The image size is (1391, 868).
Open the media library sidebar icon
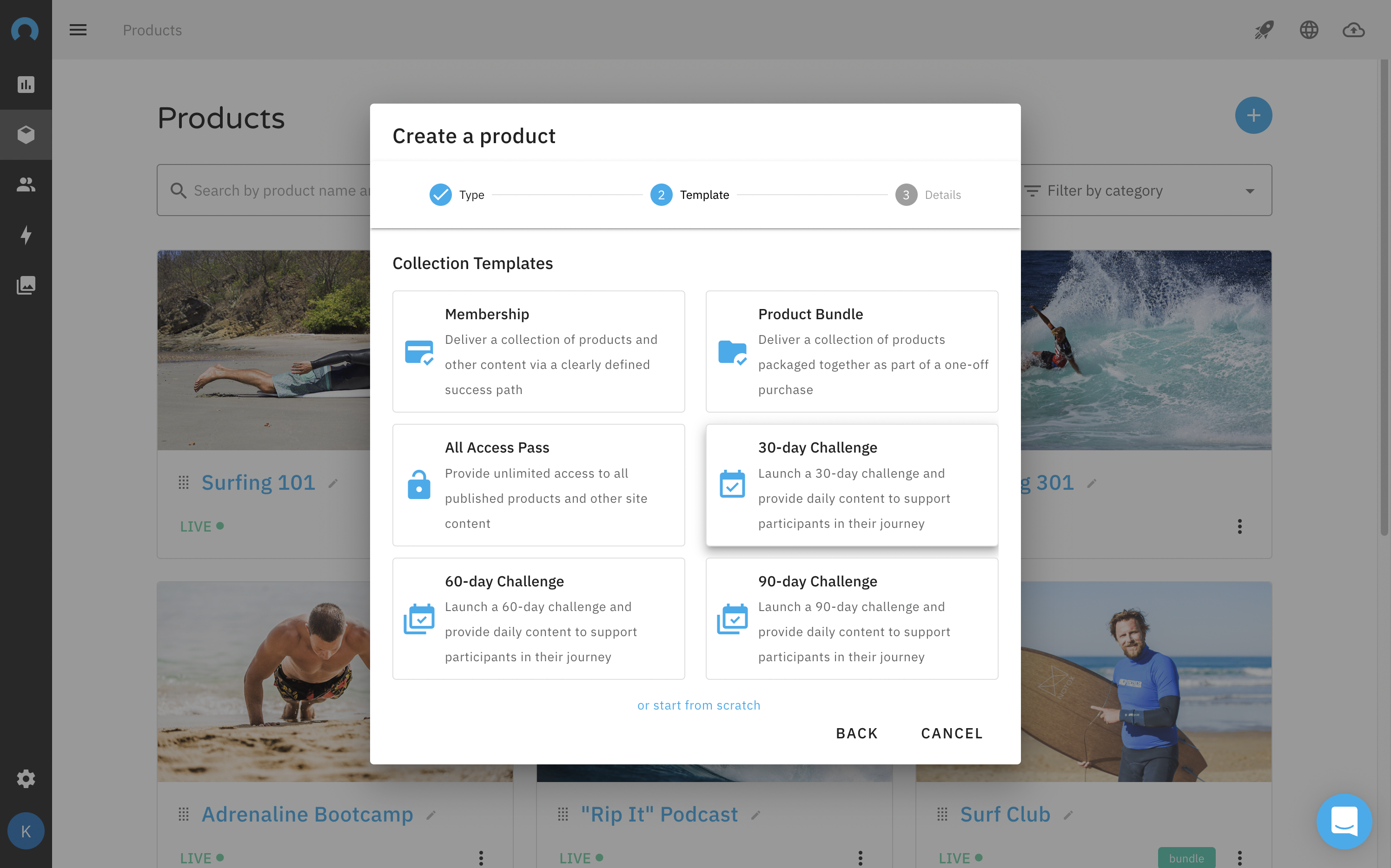26,285
